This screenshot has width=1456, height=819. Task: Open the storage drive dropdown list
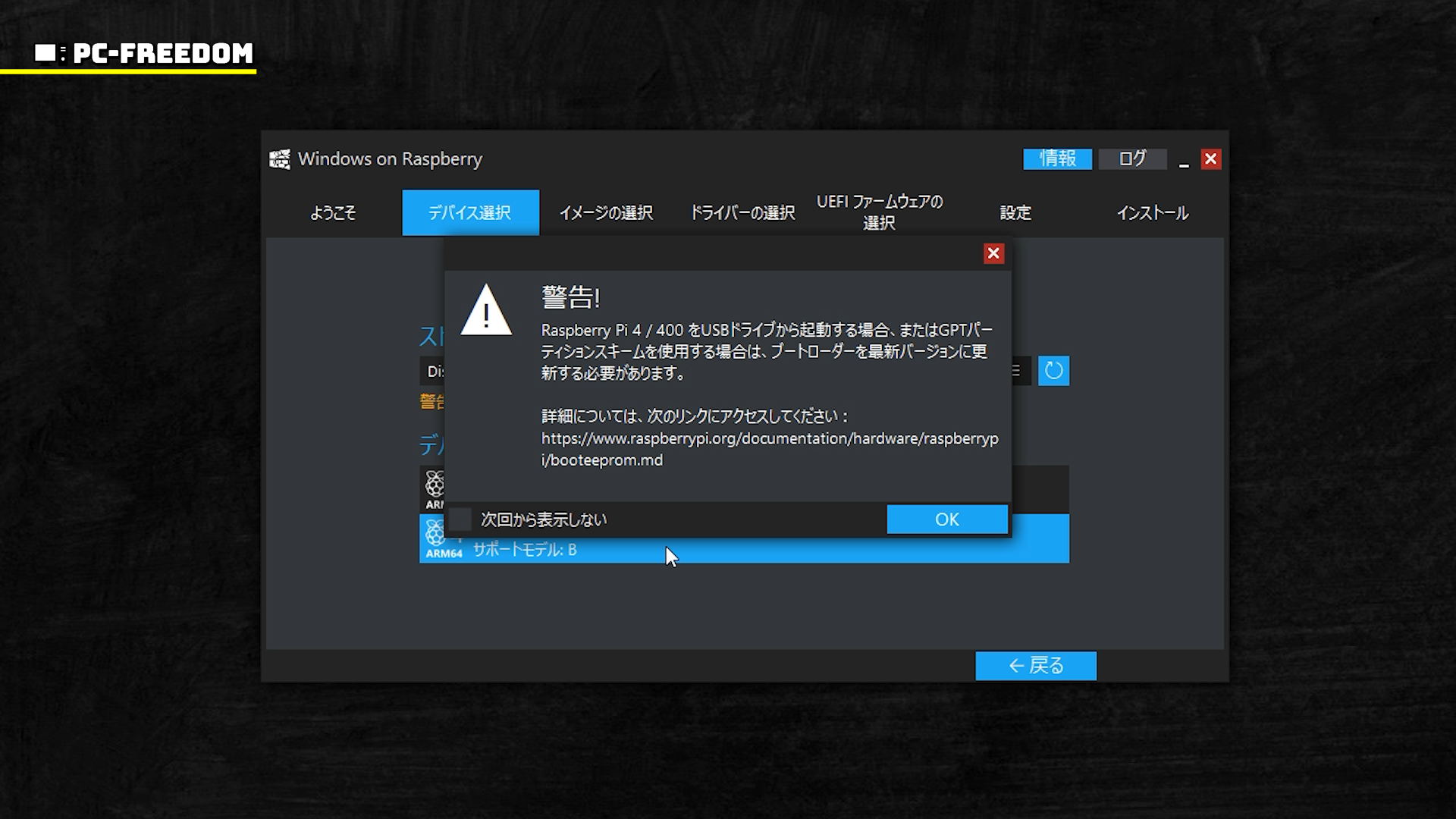pyautogui.click(x=1020, y=371)
